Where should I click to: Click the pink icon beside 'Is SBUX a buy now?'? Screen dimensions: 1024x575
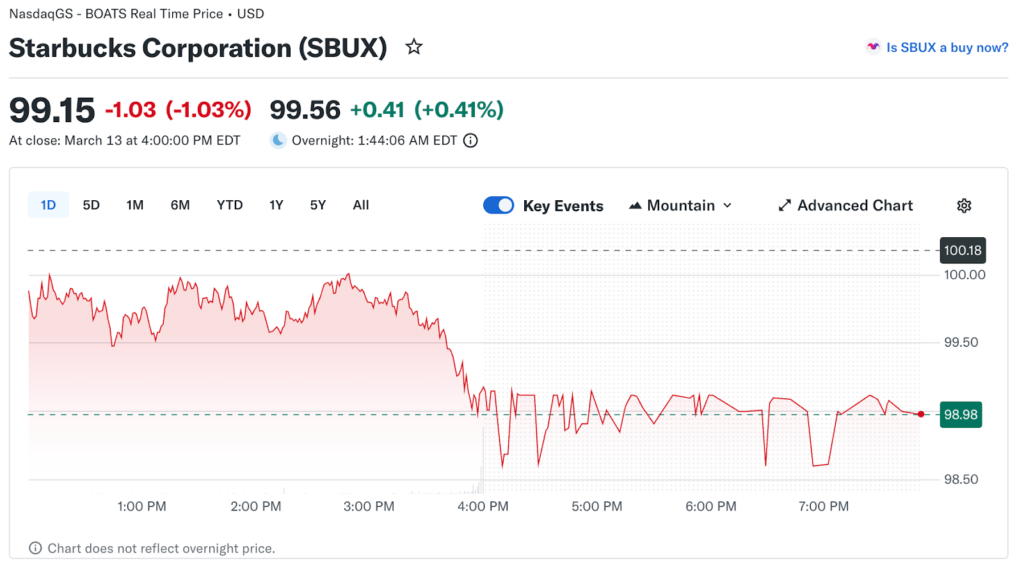pos(873,47)
